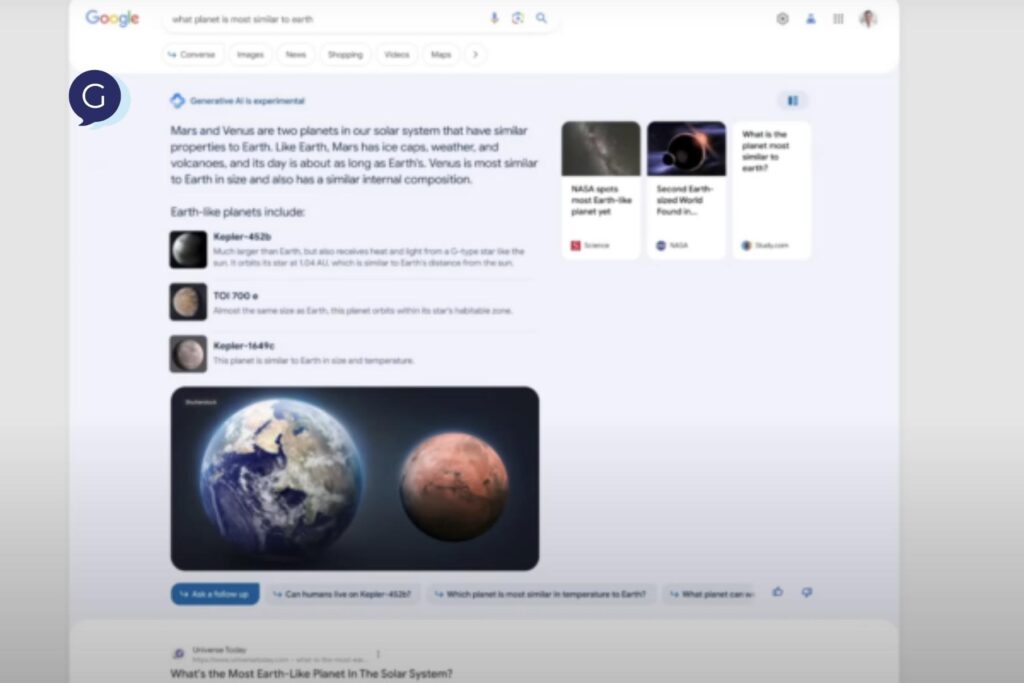Click the search magnifier icon
1024x683 pixels.
click(x=541, y=18)
